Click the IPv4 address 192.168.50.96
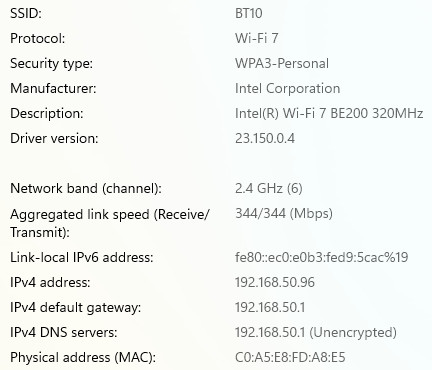Screen dimensions: 432x370 (x=275, y=282)
